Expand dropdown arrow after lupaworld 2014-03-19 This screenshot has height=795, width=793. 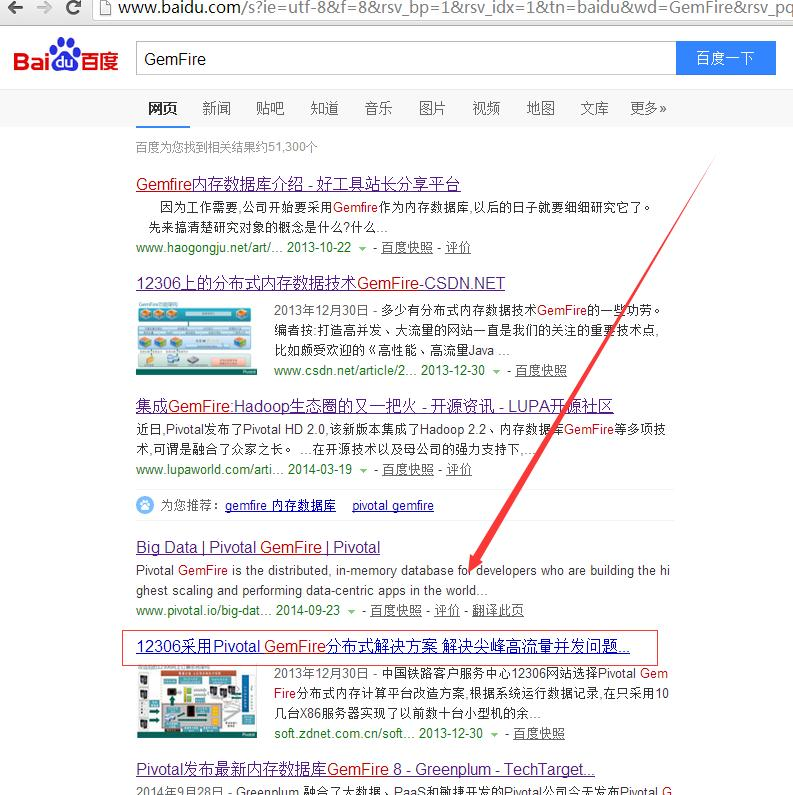click(x=364, y=471)
